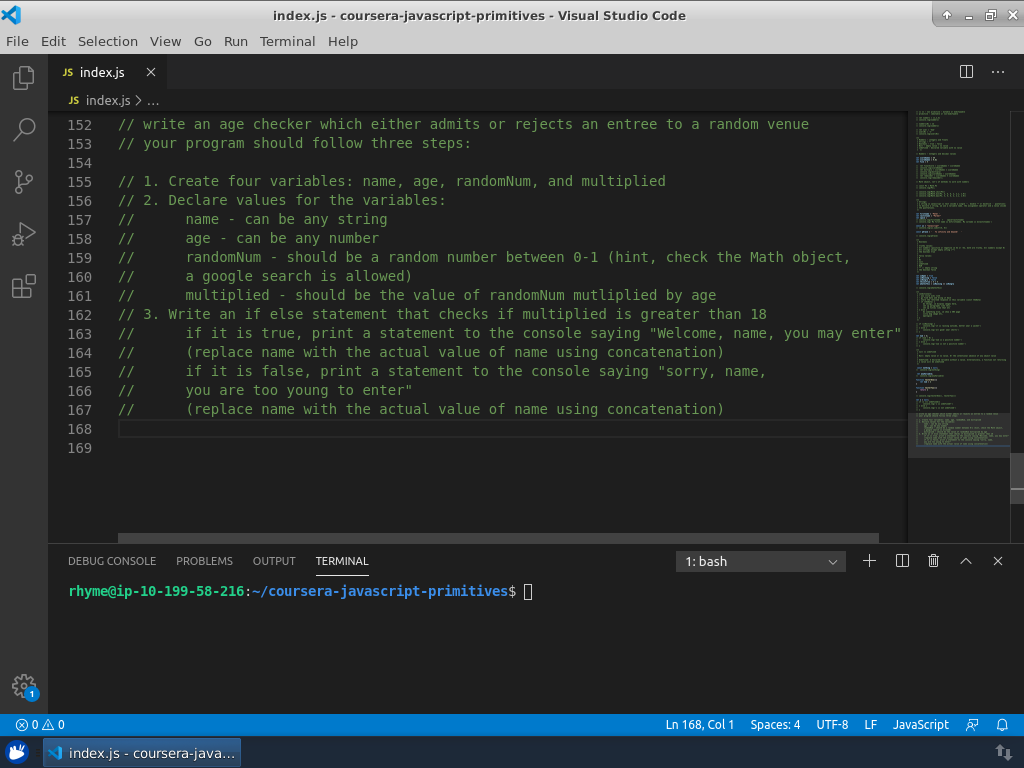
Task: Open the Run menu
Action: coord(236,41)
